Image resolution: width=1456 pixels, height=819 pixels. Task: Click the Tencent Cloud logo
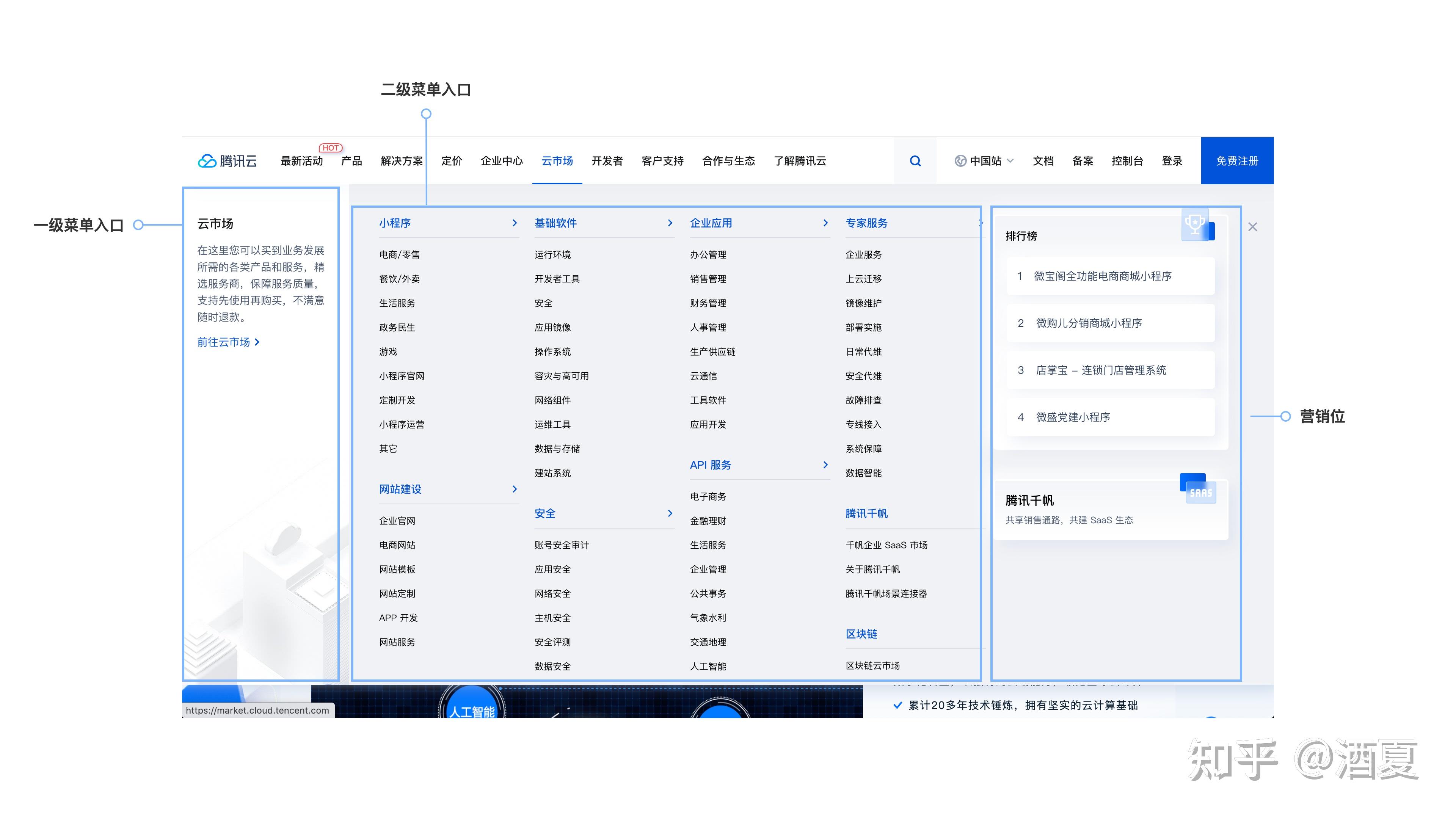pyautogui.click(x=227, y=161)
